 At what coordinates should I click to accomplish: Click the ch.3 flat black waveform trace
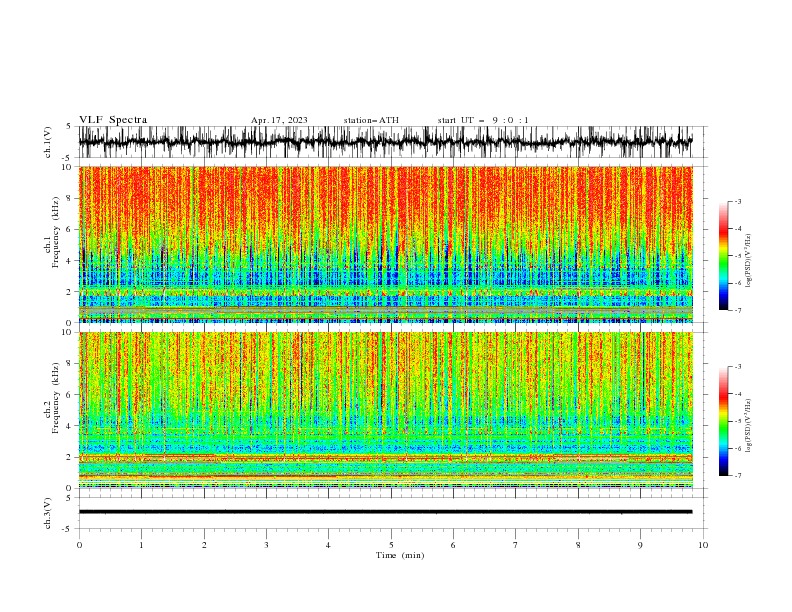click(x=385, y=512)
